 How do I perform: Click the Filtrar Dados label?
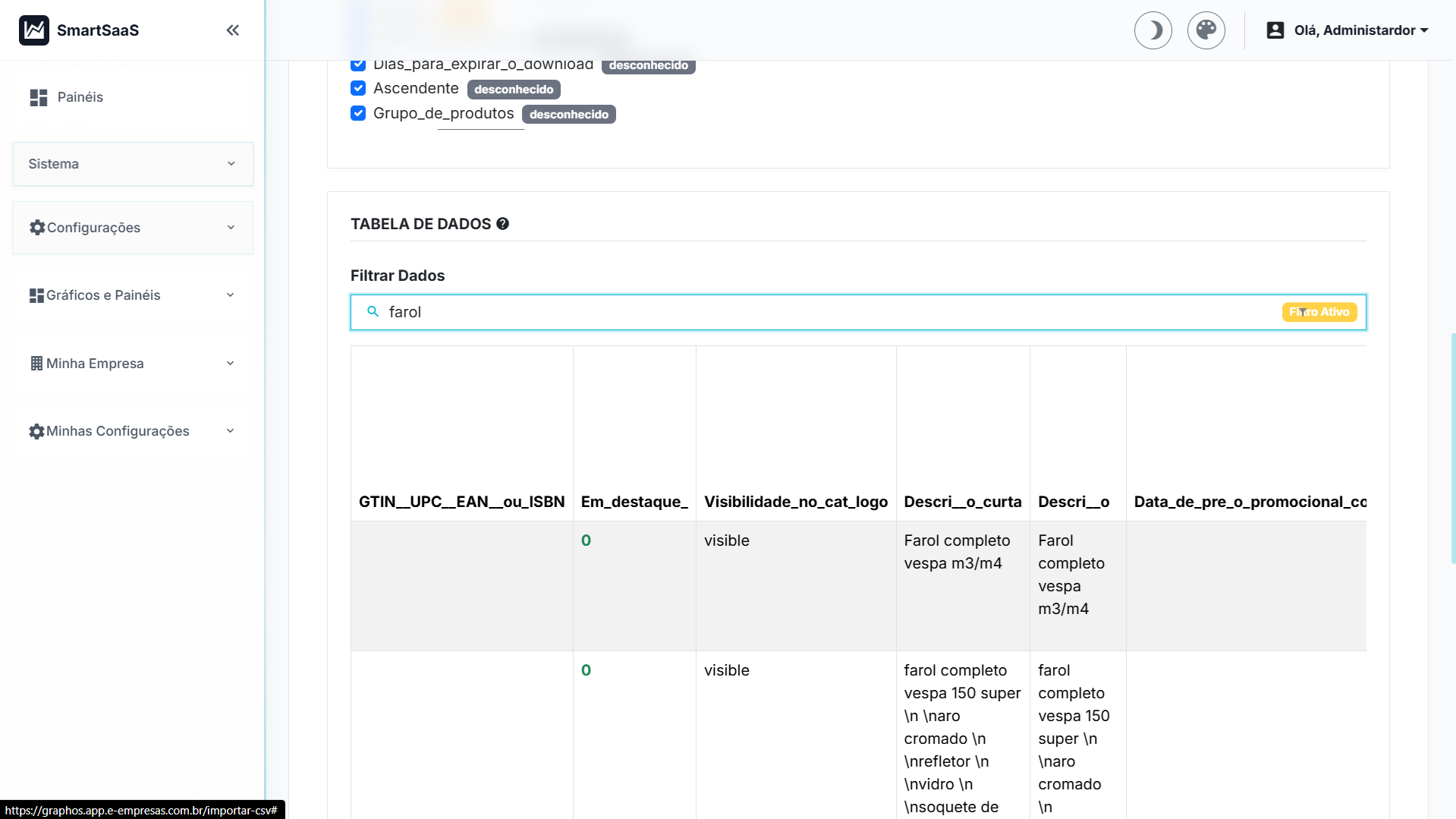pyautogui.click(x=398, y=276)
